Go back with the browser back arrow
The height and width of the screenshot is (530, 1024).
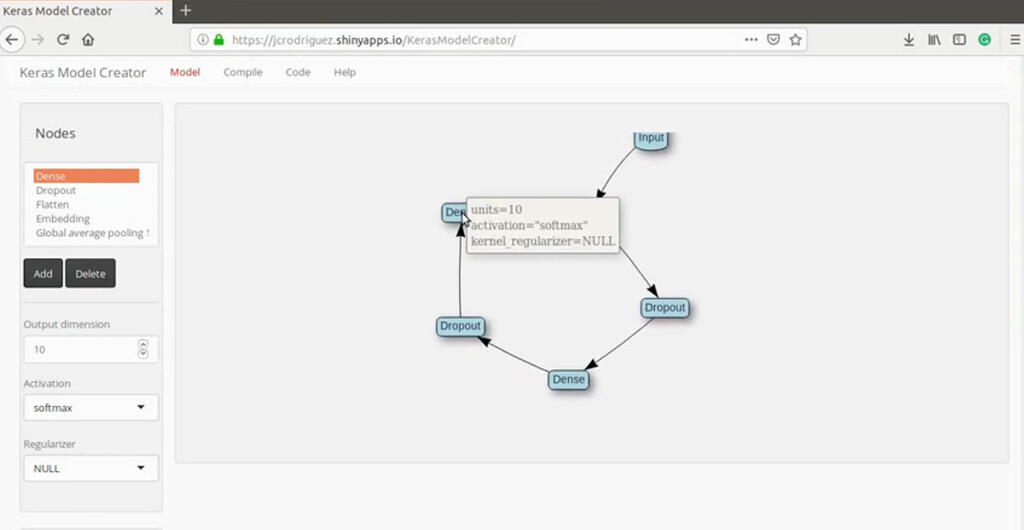[12, 40]
